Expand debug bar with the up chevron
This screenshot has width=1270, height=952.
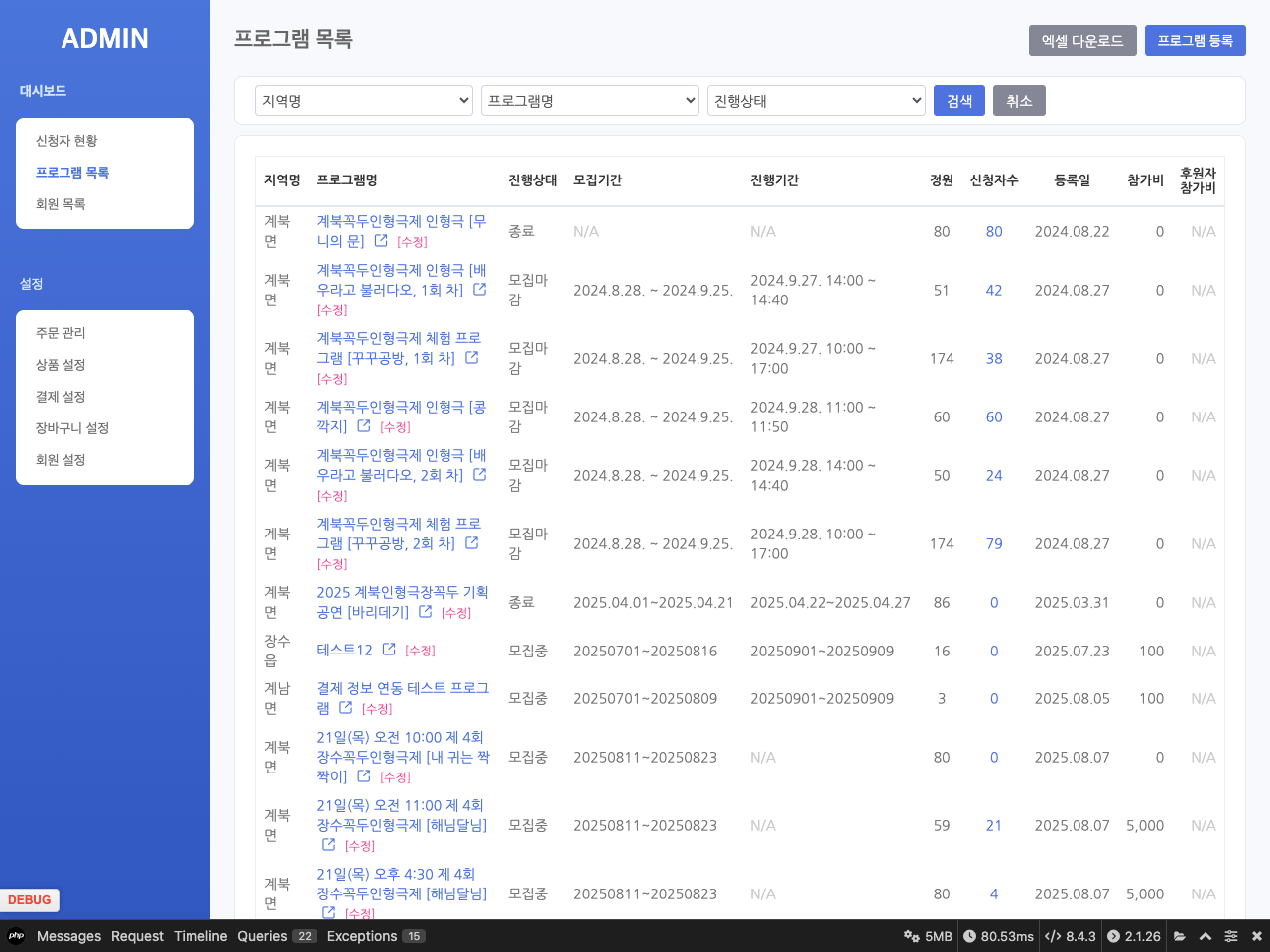(1206, 936)
